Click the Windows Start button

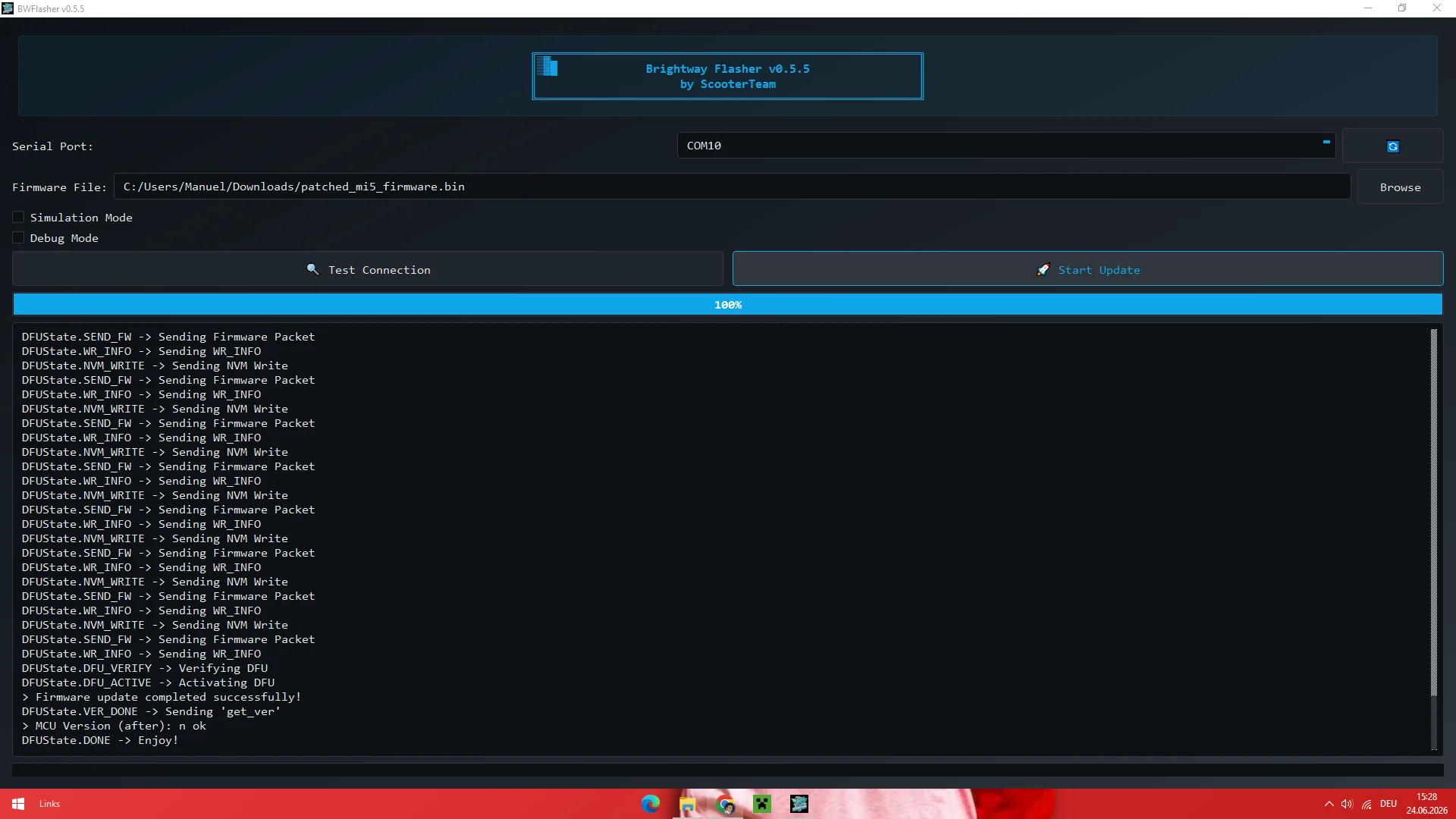(x=18, y=804)
